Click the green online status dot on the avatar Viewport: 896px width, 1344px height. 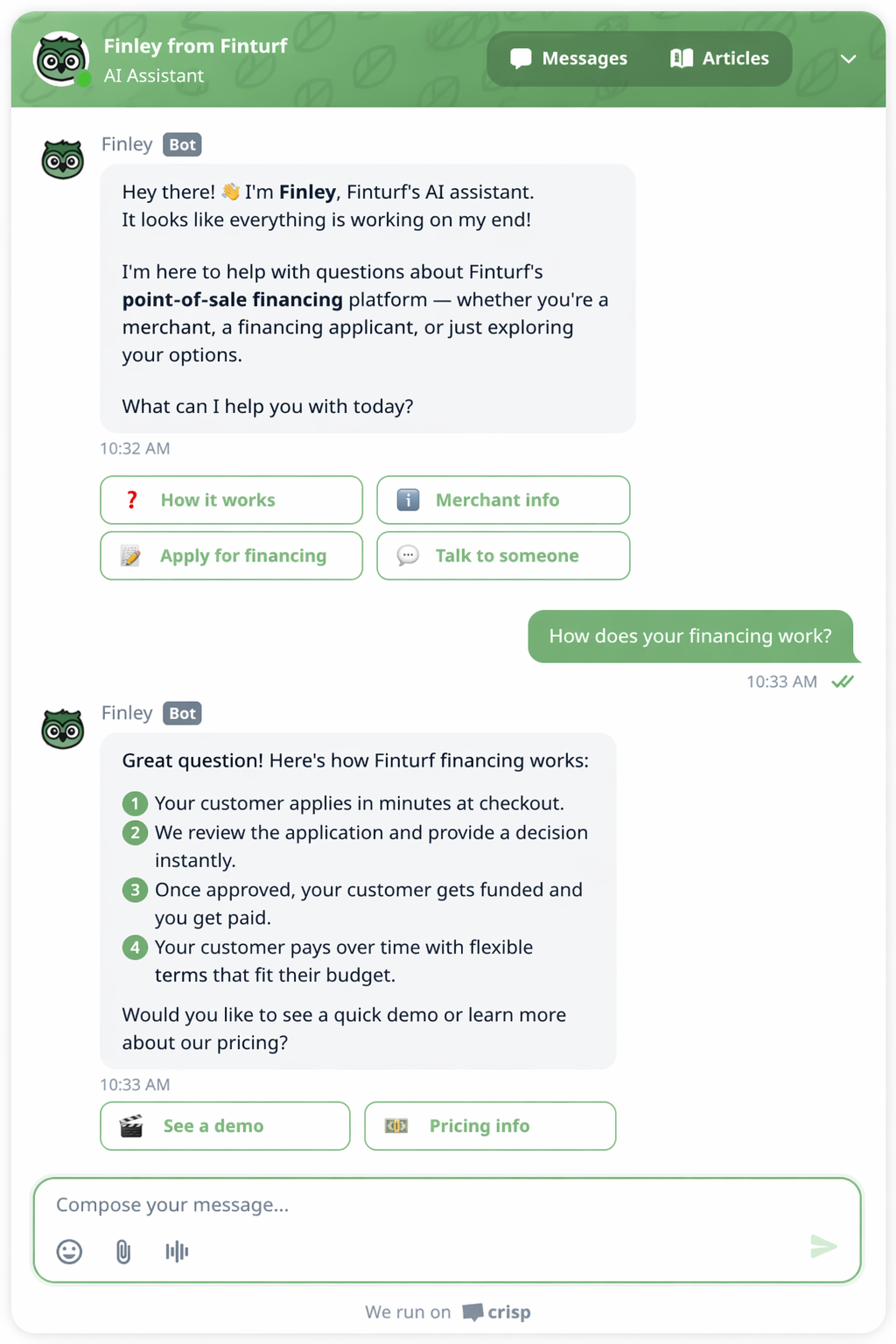click(82, 80)
